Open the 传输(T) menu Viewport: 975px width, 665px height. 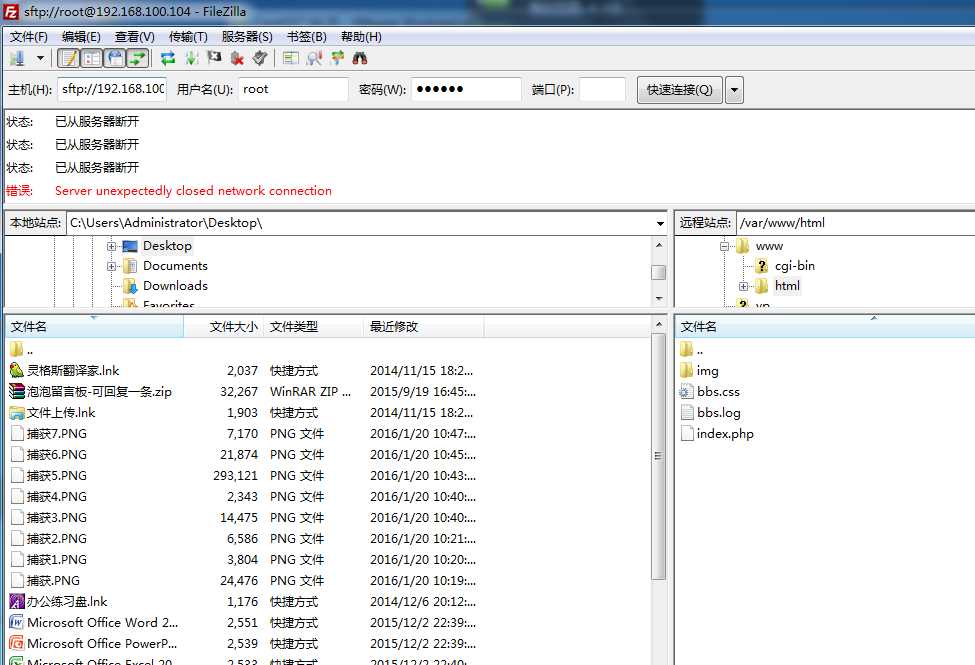point(188,37)
